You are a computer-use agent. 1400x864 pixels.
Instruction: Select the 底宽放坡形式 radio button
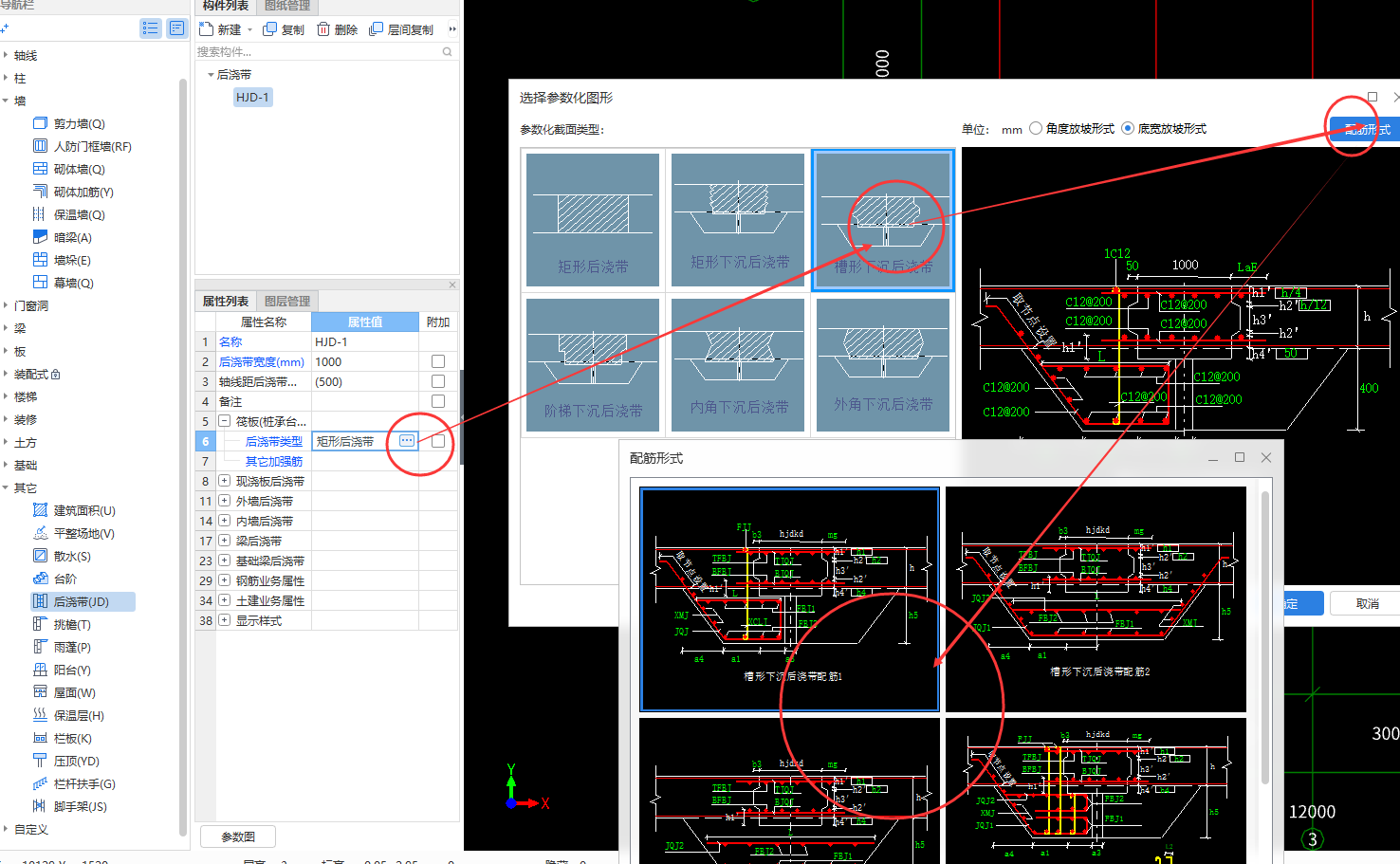click(1128, 128)
